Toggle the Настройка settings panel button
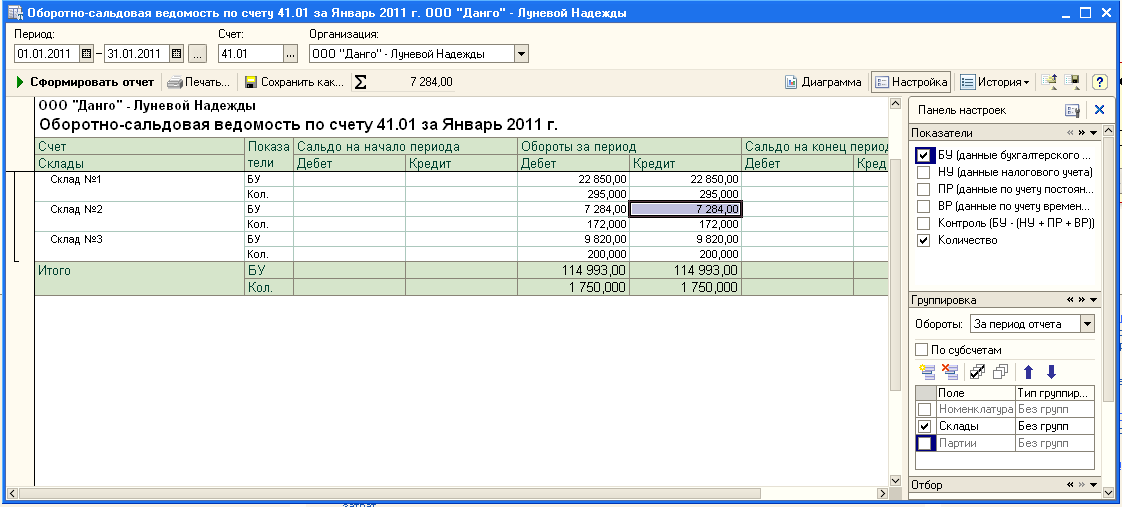The height and width of the screenshot is (507, 1122). pyautogui.click(x=910, y=82)
